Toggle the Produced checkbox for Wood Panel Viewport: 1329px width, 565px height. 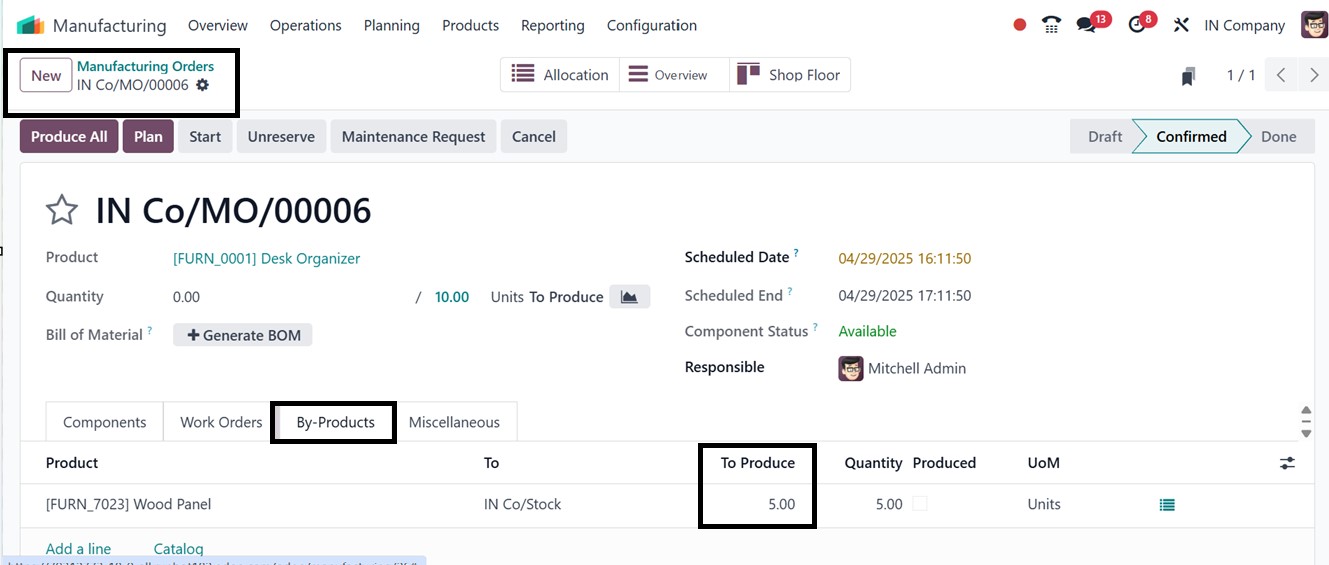pyautogui.click(x=920, y=504)
